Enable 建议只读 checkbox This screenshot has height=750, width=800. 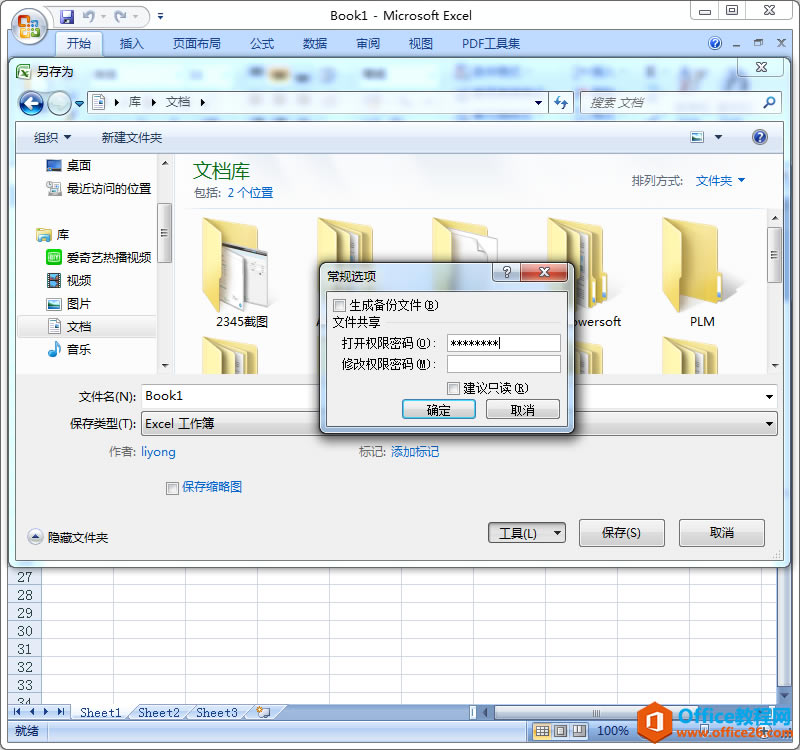tap(453, 388)
